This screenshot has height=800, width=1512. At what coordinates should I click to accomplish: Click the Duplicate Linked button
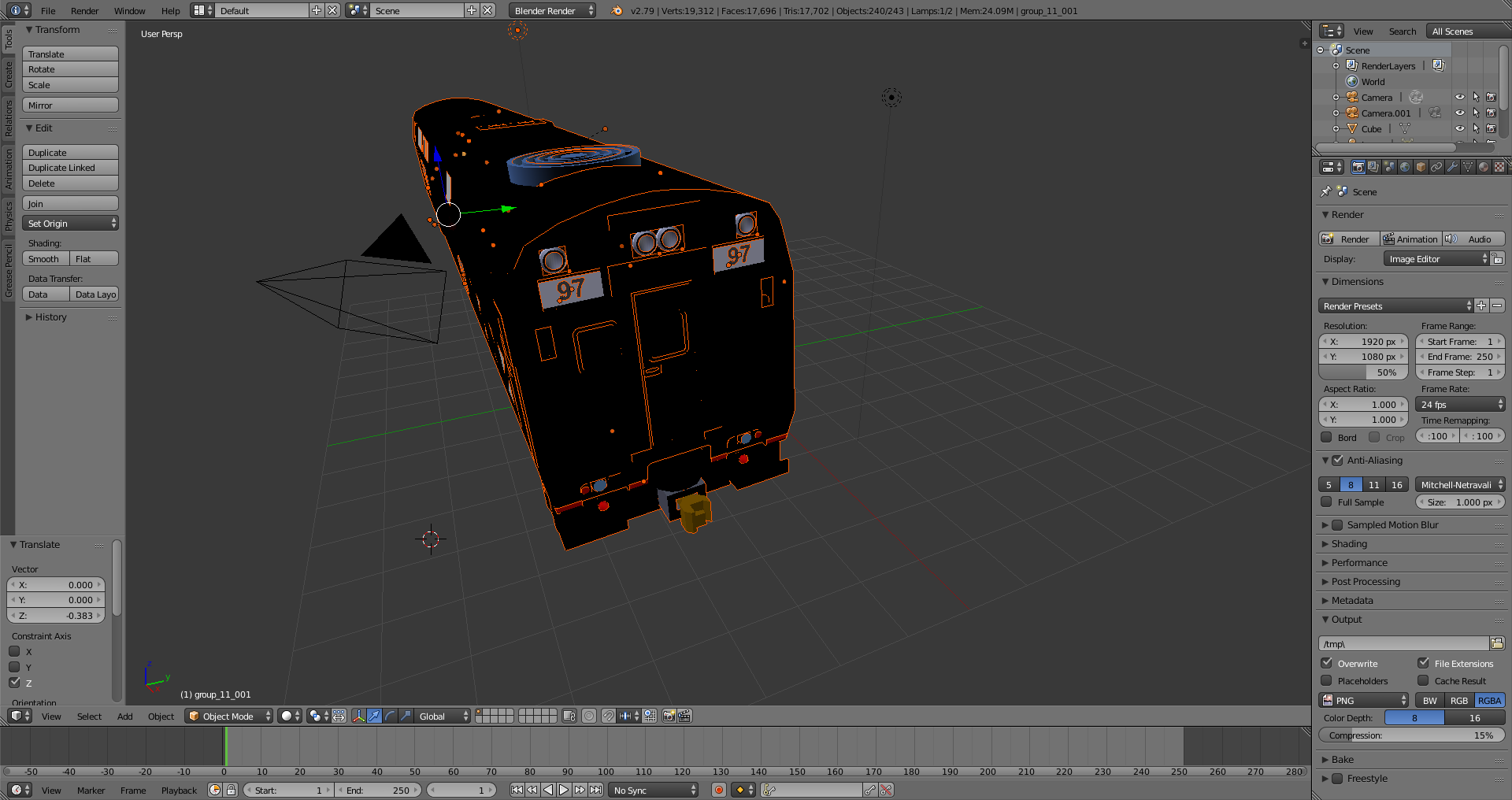tap(70, 168)
